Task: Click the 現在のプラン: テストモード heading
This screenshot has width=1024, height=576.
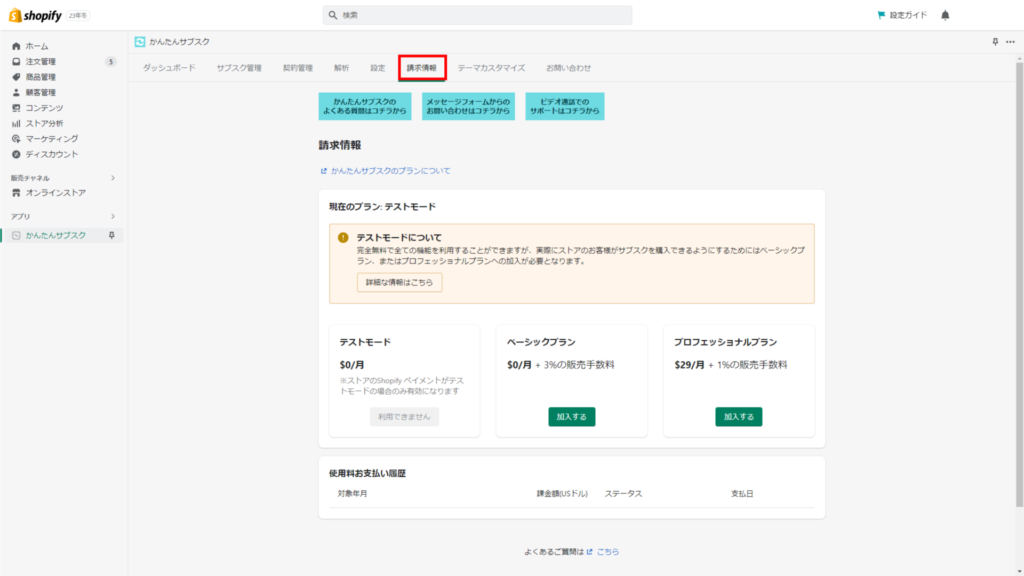Action: click(x=382, y=206)
